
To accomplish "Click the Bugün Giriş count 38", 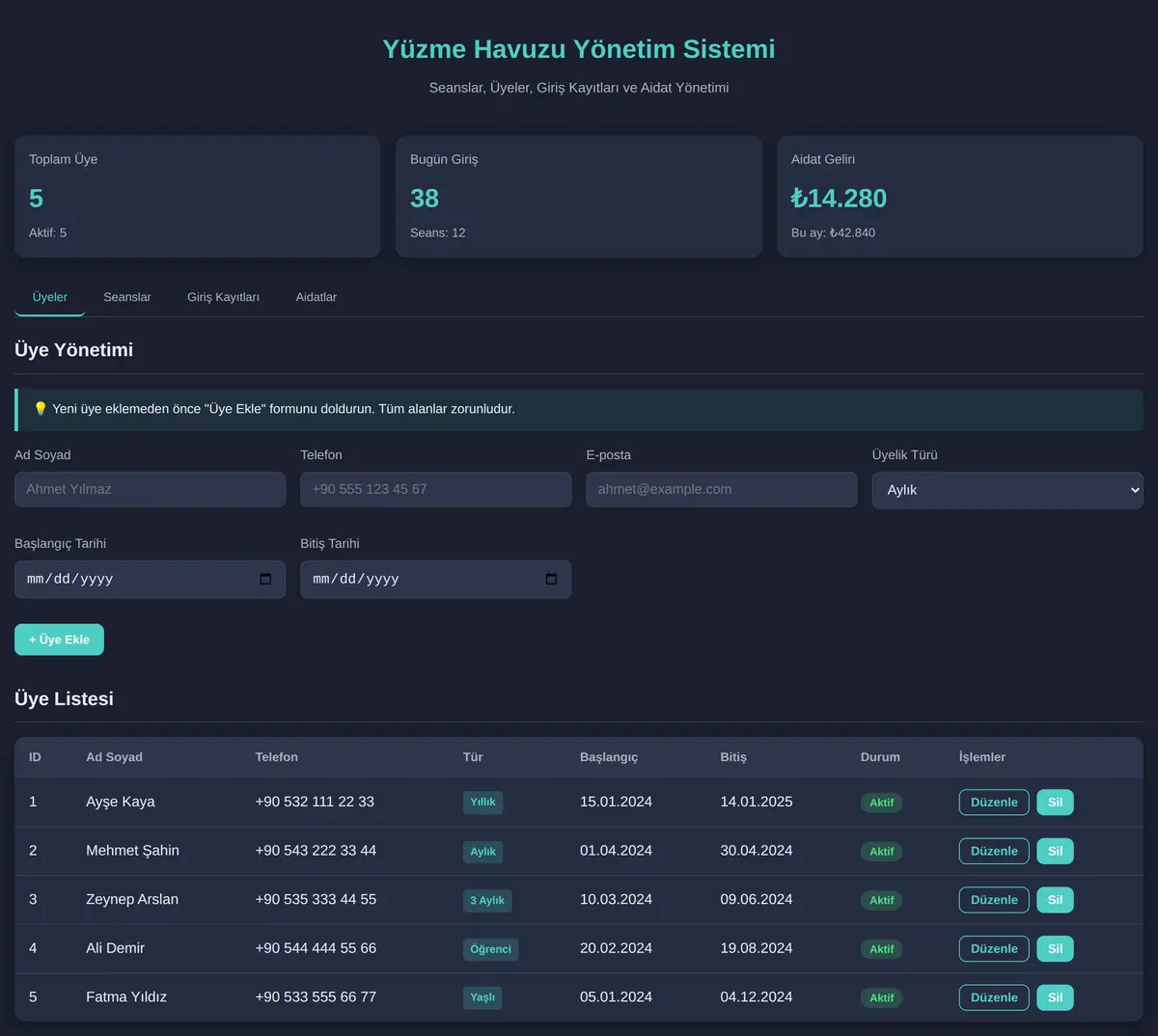I will pos(425,198).
